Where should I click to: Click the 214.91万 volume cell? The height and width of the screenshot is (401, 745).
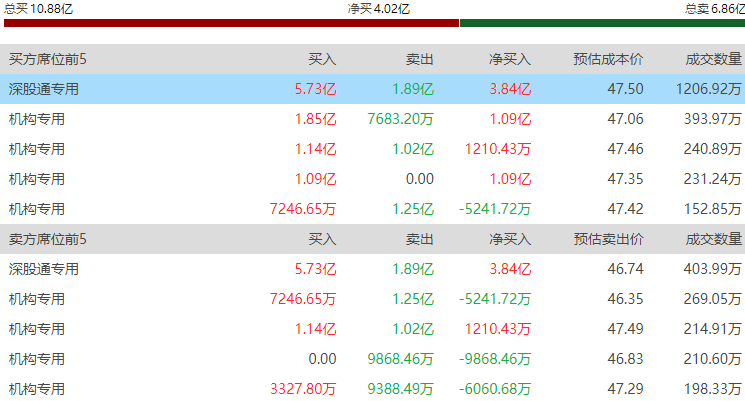click(x=713, y=329)
